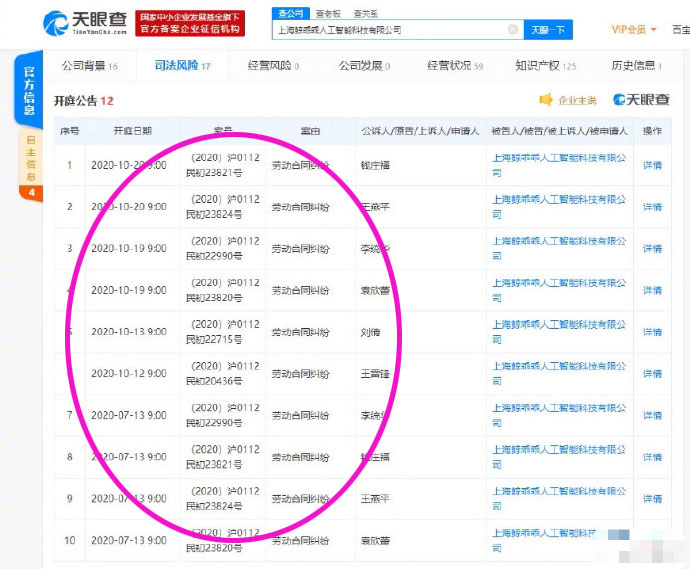Viewport: 690px width, 569px height.
Task: Open the 公司发展 tab
Action: 364,66
